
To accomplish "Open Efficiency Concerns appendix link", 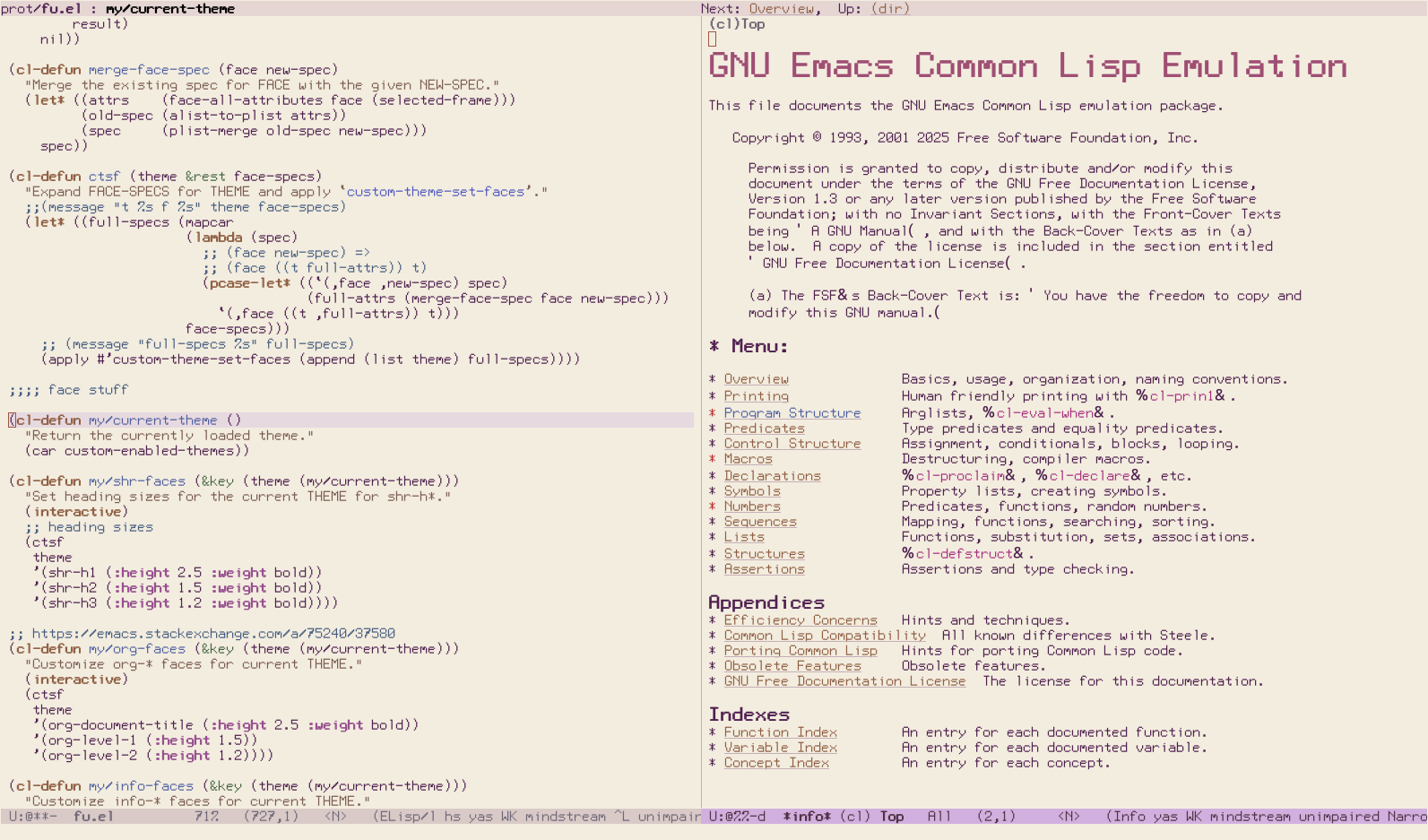I will pyautogui.click(x=800, y=619).
